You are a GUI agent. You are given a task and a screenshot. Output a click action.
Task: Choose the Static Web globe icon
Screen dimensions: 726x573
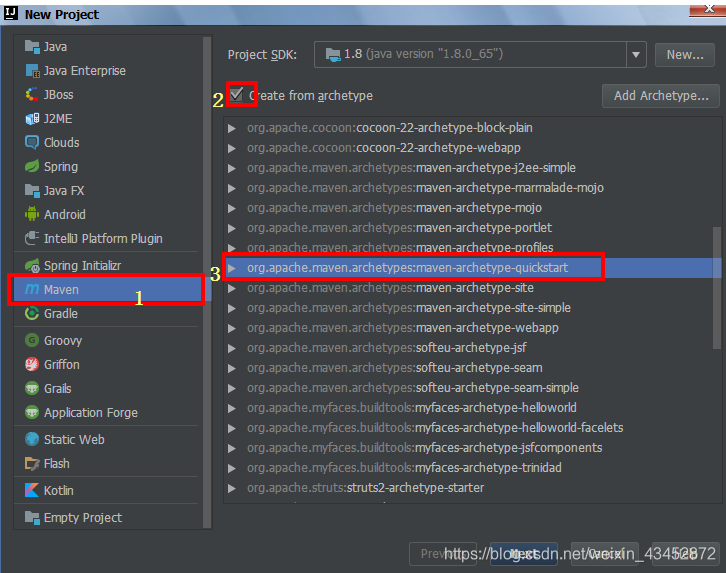click(32, 439)
